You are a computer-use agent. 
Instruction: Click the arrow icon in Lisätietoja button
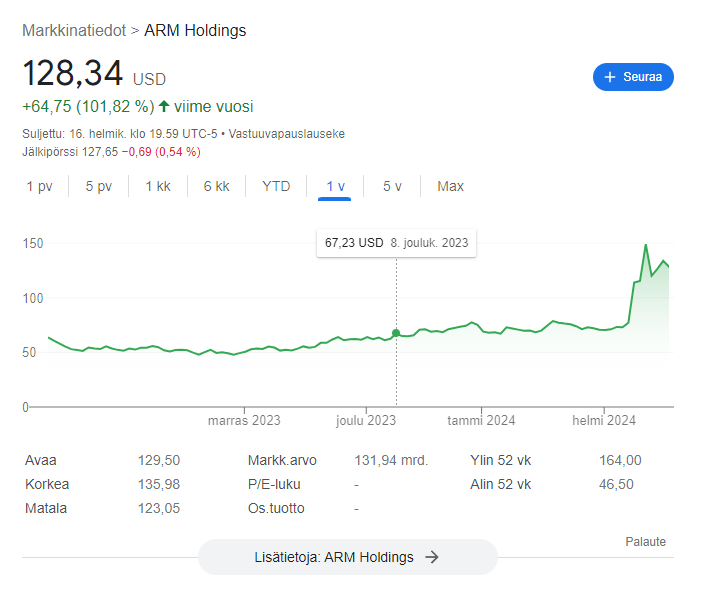[432, 557]
